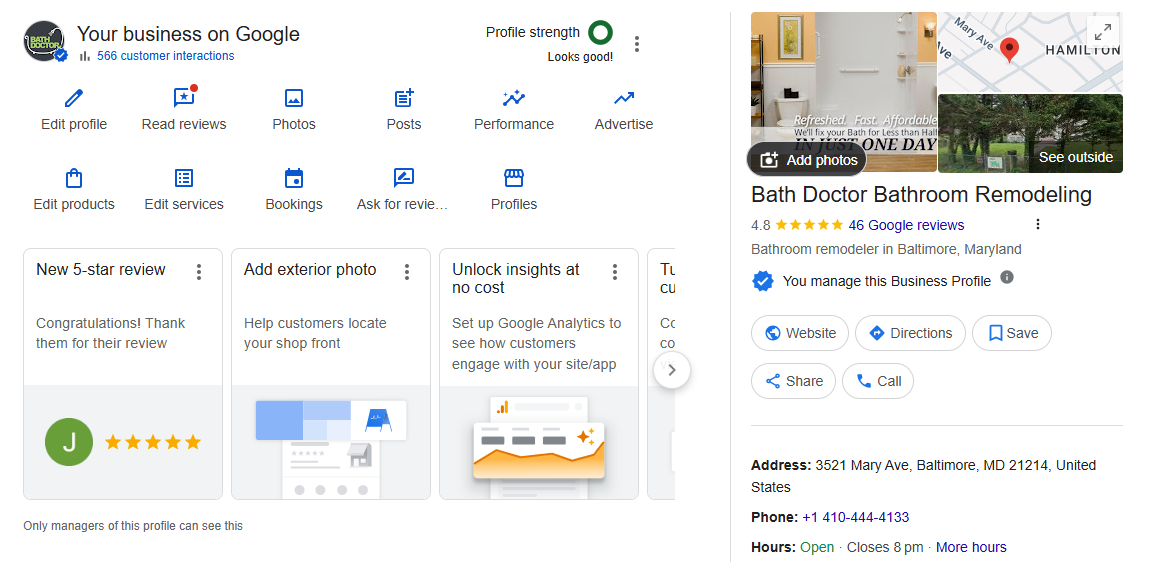Expand the map with the fullscreen arrows icon

pyautogui.click(x=1103, y=32)
